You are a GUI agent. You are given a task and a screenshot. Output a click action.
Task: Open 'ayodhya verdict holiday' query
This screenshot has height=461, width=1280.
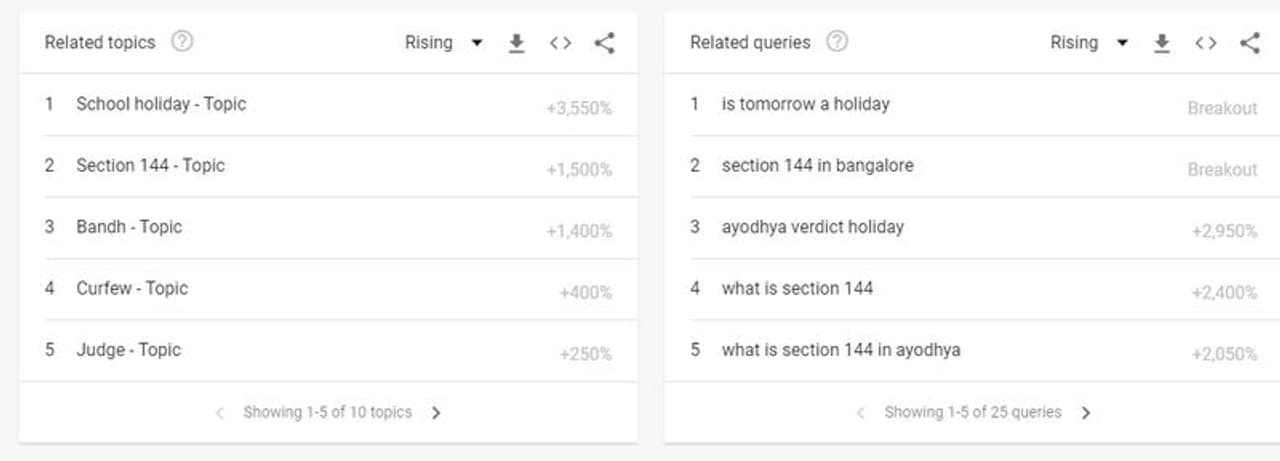pos(812,227)
